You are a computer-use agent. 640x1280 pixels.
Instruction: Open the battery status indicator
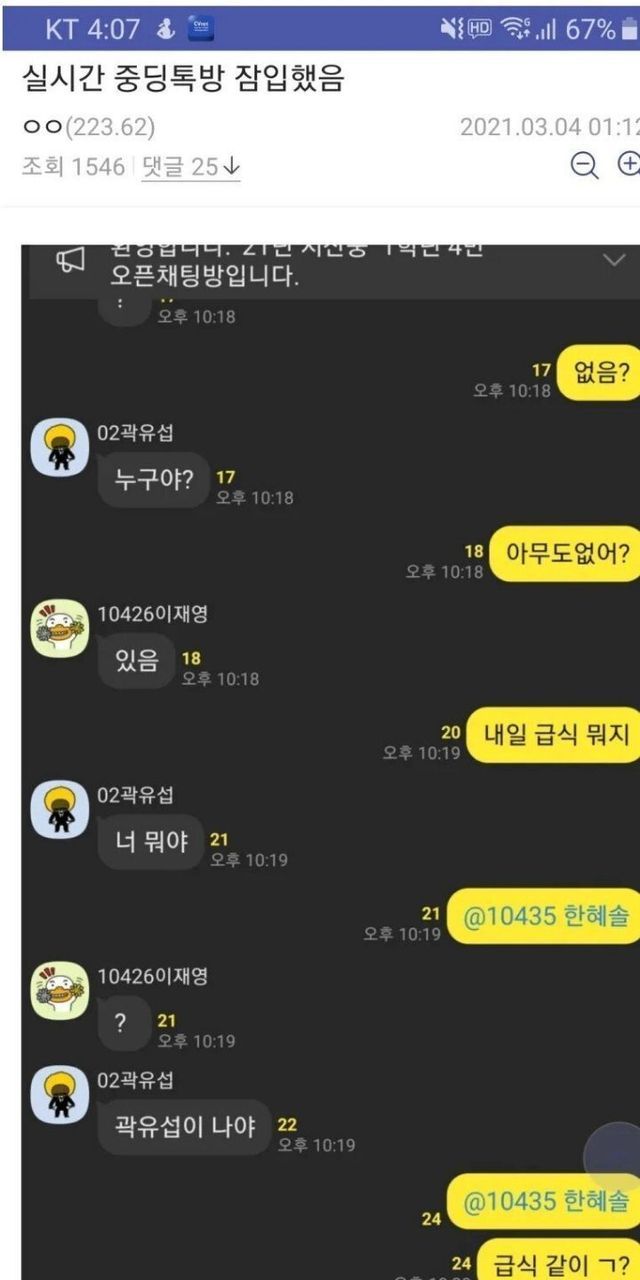[x=629, y=29]
